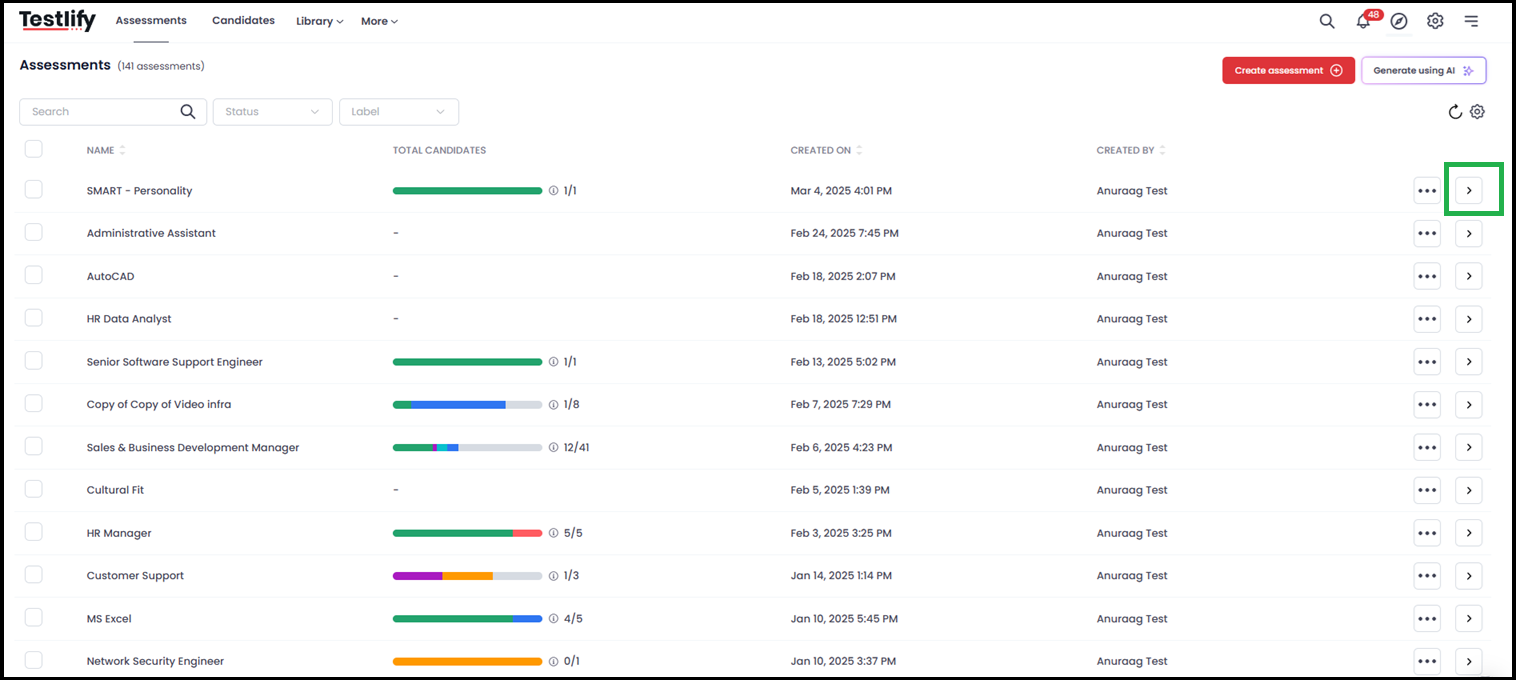The width and height of the screenshot is (1516, 680).
Task: Open Sales & Business Development Manager arrow button
Action: click(1469, 448)
